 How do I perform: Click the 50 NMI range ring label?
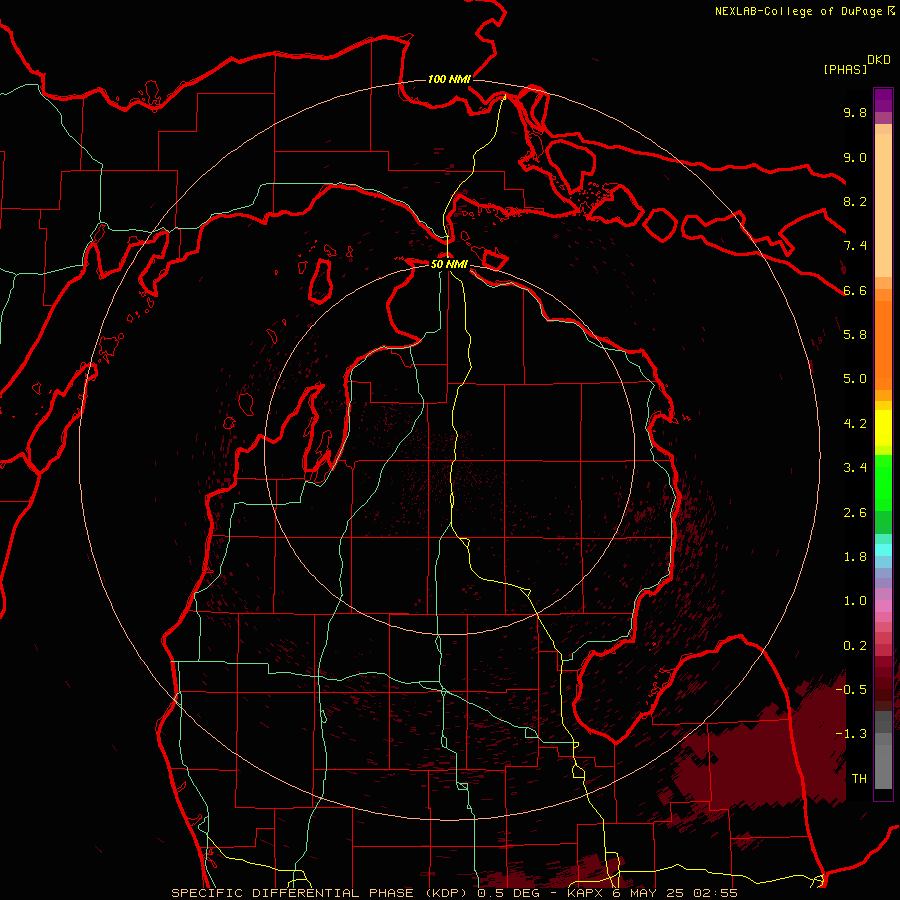pyautogui.click(x=449, y=264)
